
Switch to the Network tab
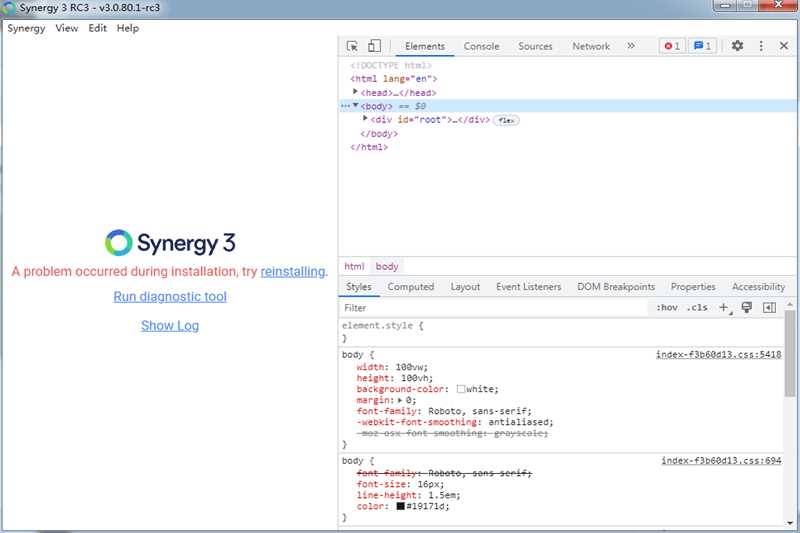[x=591, y=46]
